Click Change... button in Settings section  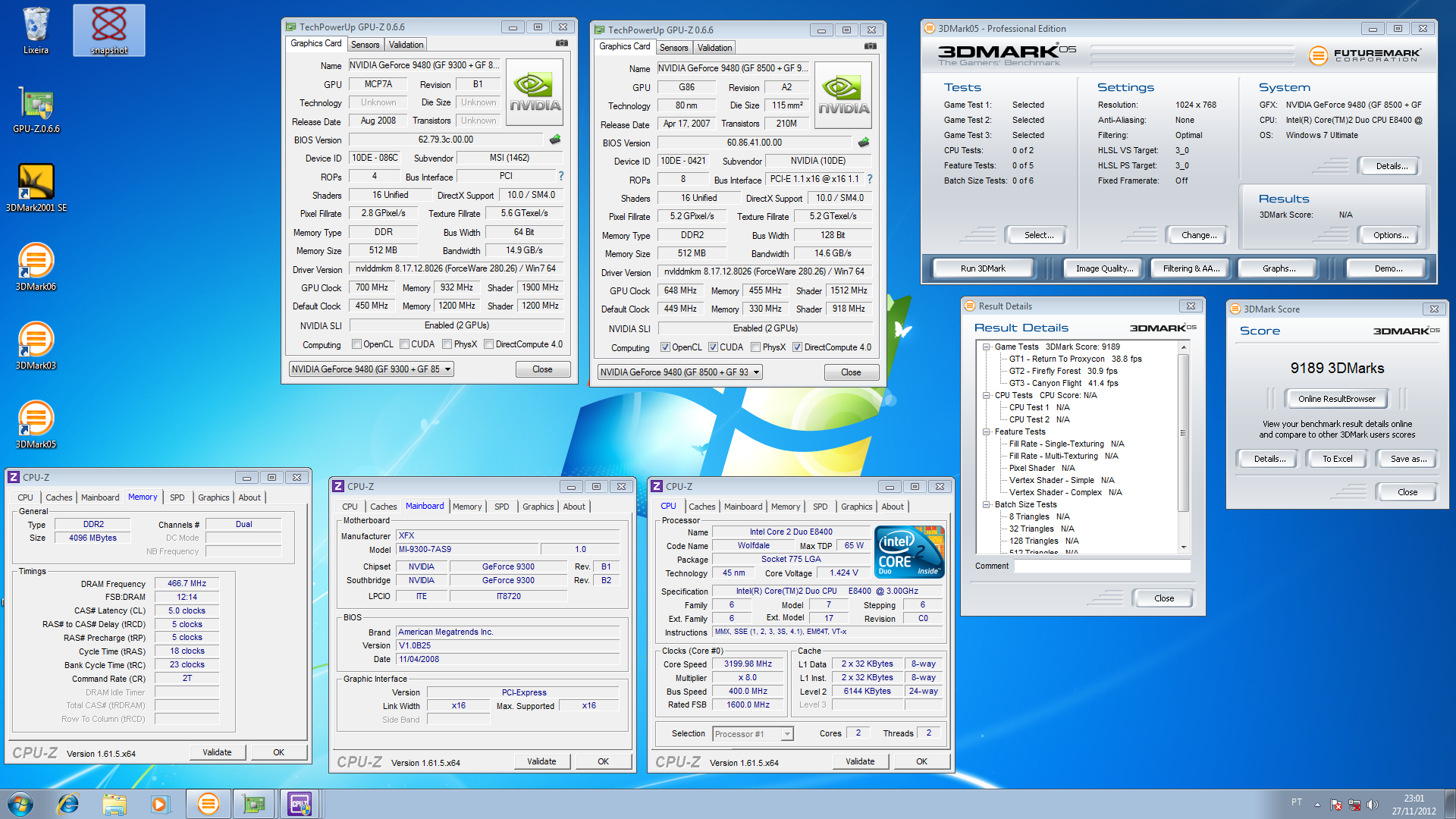click(1199, 235)
